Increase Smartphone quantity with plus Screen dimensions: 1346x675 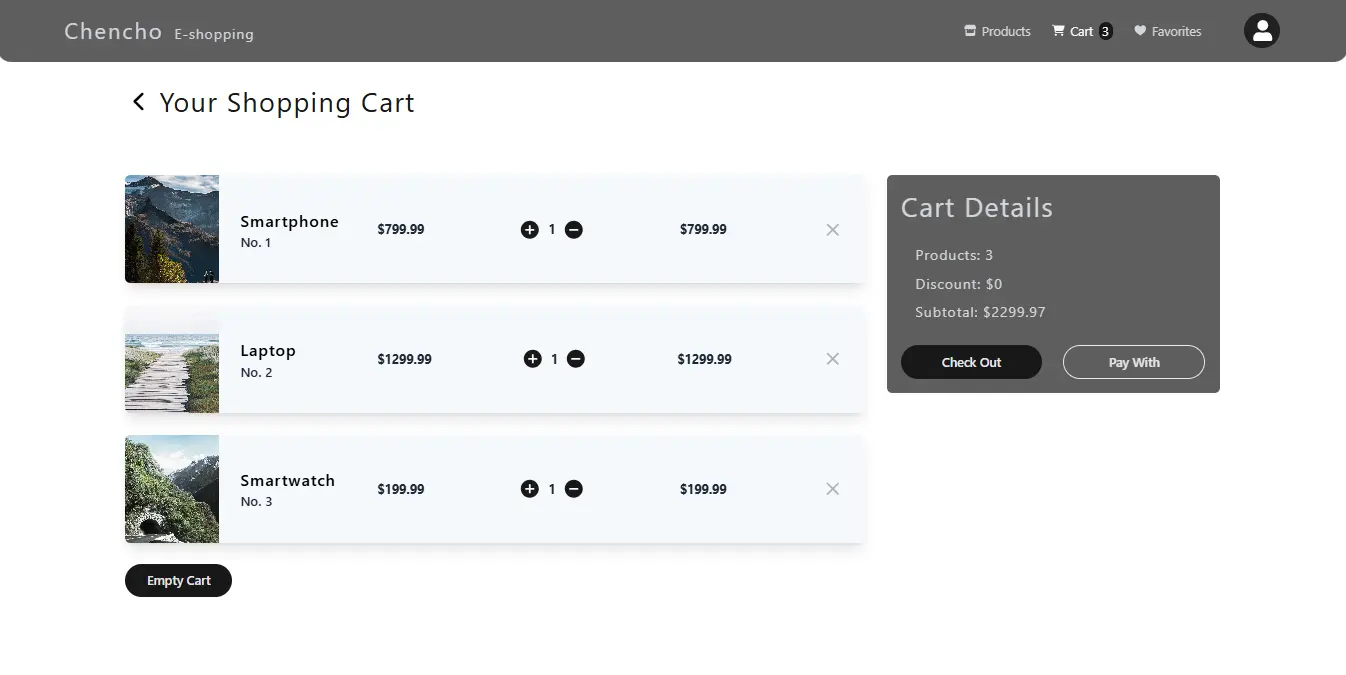530,229
